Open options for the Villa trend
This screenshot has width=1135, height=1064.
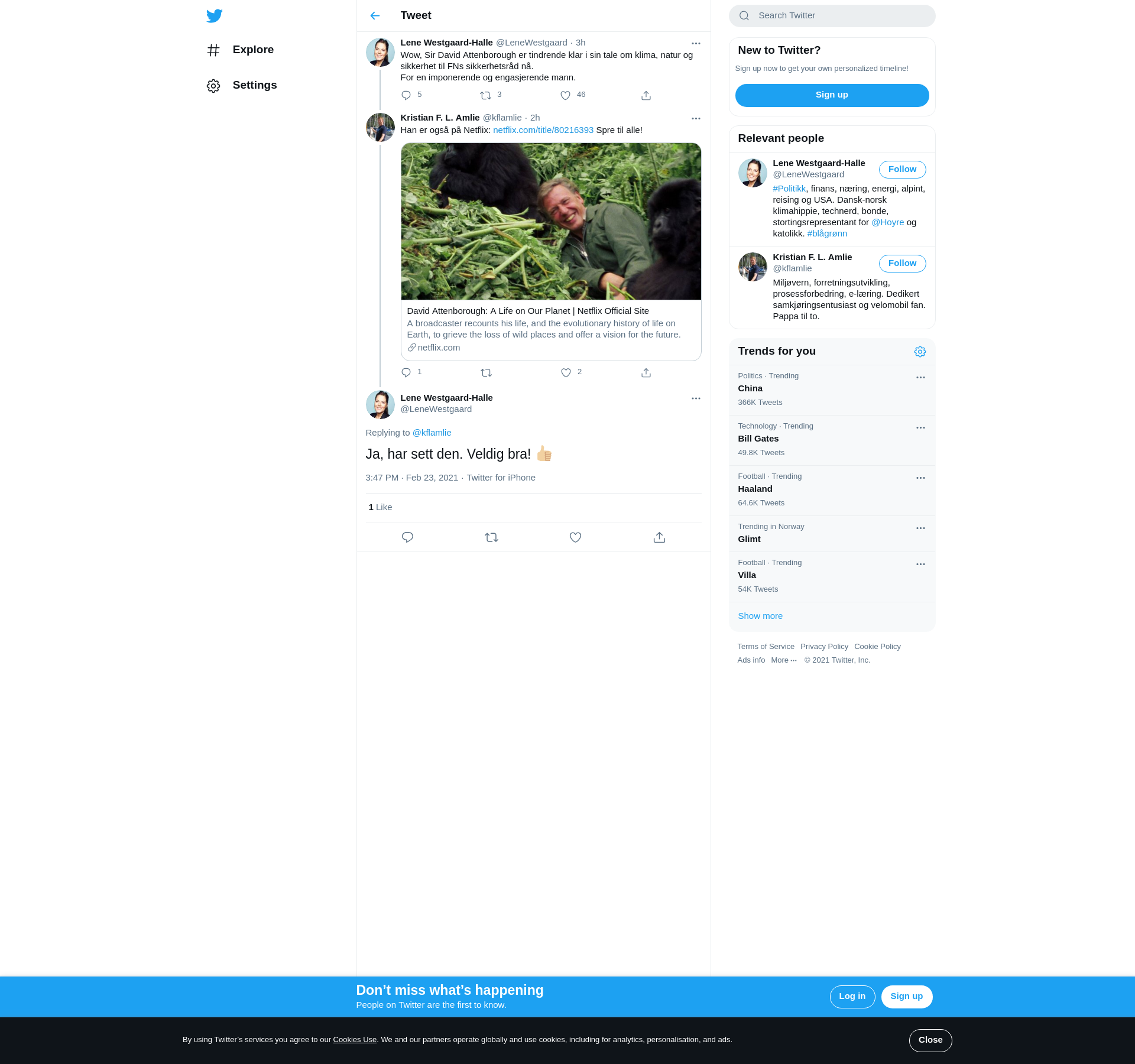point(920,565)
